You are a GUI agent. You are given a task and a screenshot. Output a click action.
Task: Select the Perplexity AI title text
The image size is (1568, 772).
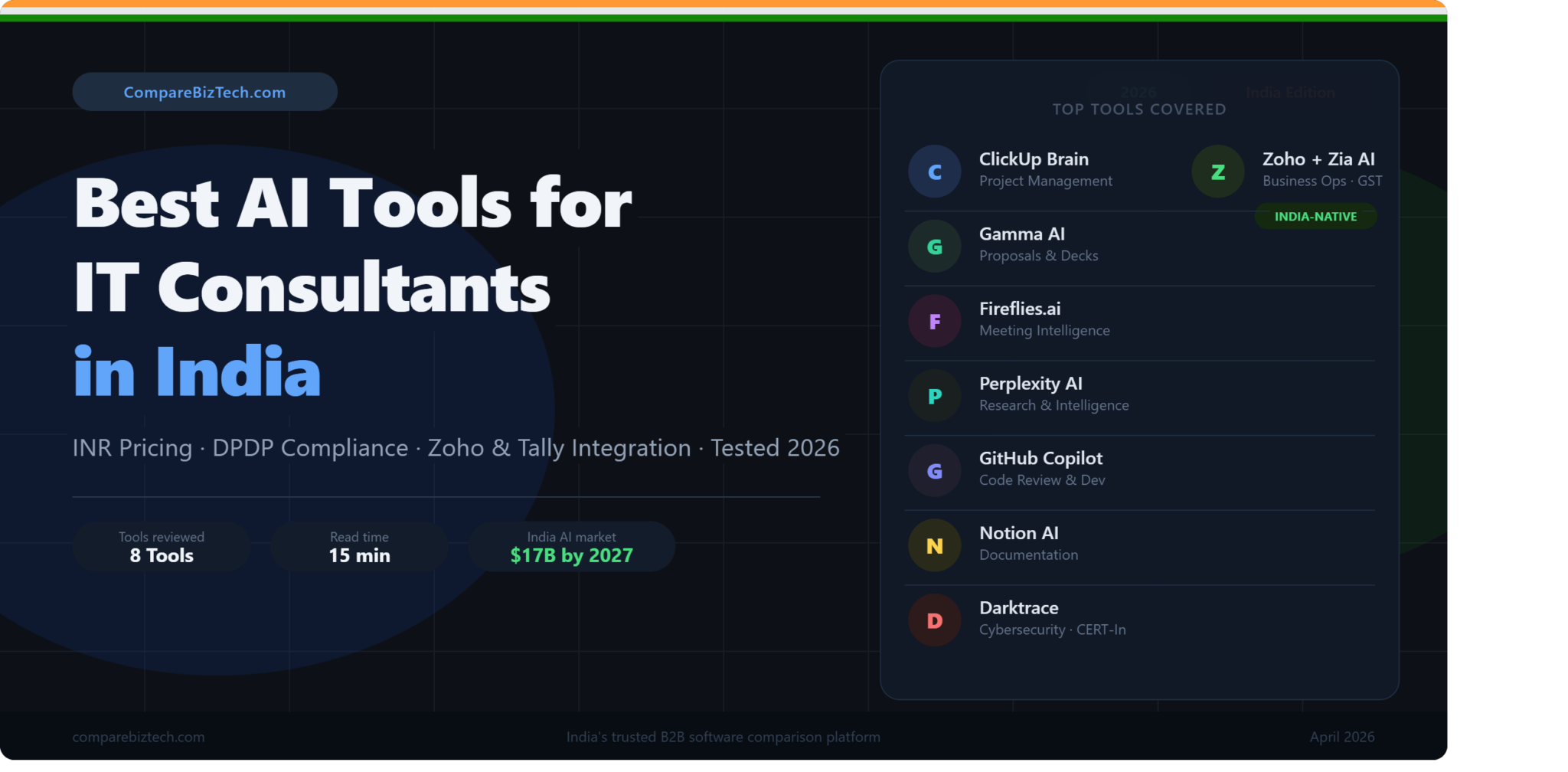[x=1031, y=384]
